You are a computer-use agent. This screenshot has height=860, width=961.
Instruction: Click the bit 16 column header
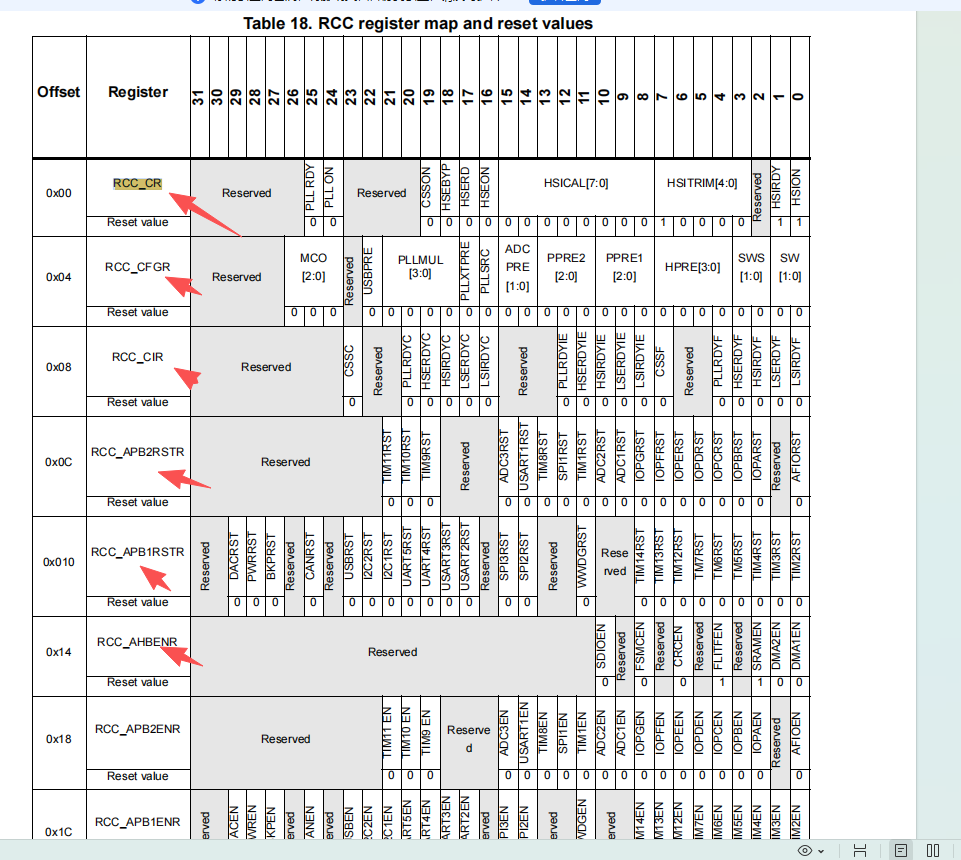[487, 97]
